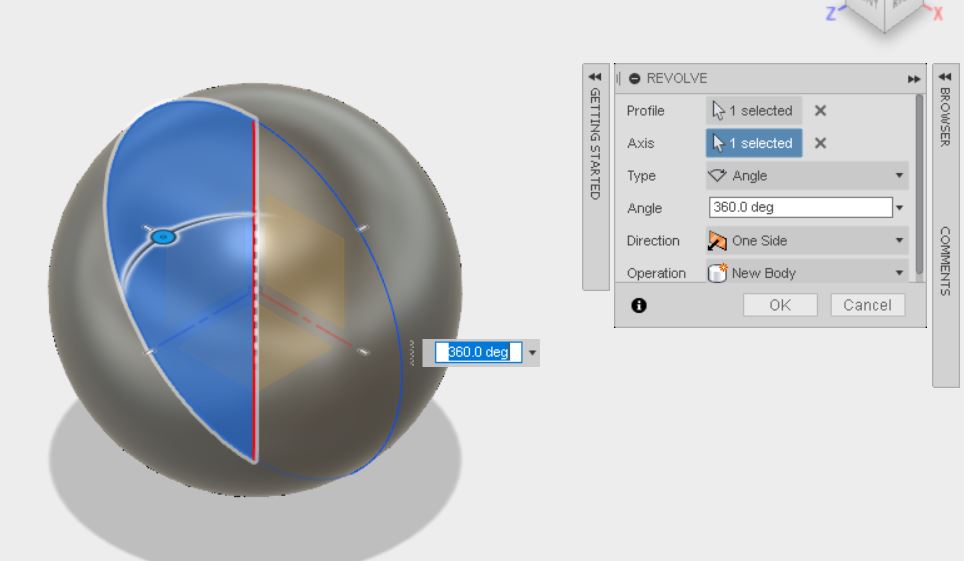Click the Revolve dialog scrollbar
The image size is (964, 561).
920,185
